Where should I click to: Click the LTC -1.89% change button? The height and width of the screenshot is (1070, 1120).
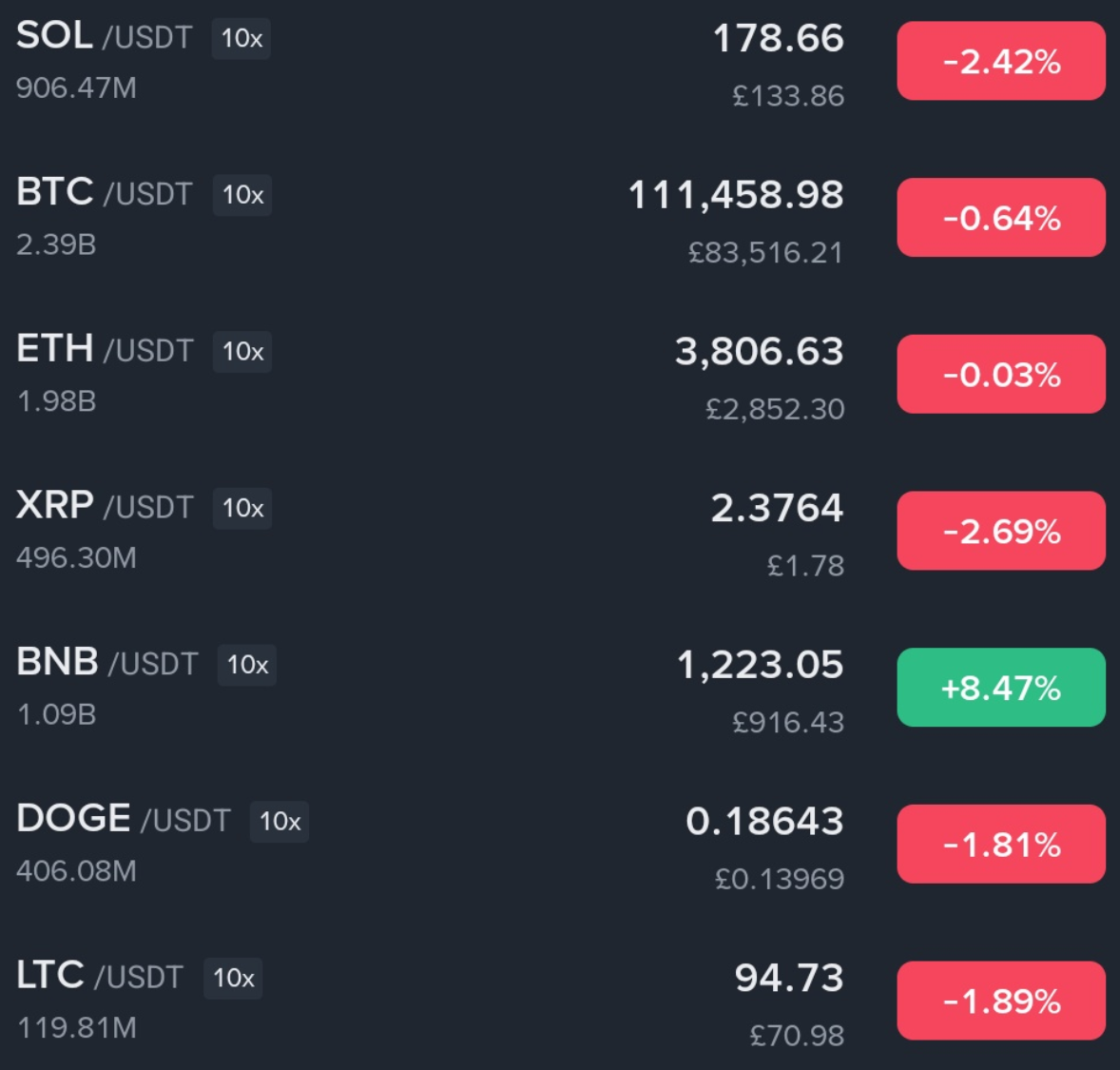pos(1000,1001)
